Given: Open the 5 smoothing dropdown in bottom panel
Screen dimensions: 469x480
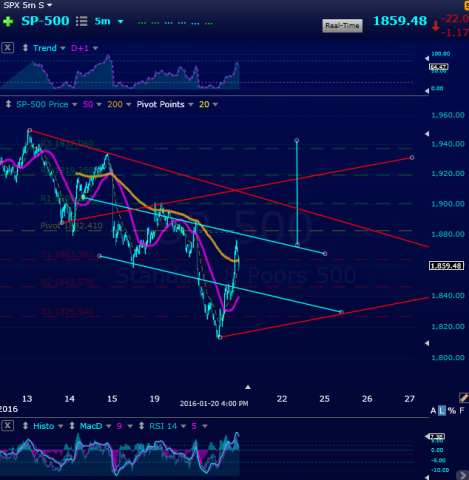Looking at the screenshot, I should [205, 426].
